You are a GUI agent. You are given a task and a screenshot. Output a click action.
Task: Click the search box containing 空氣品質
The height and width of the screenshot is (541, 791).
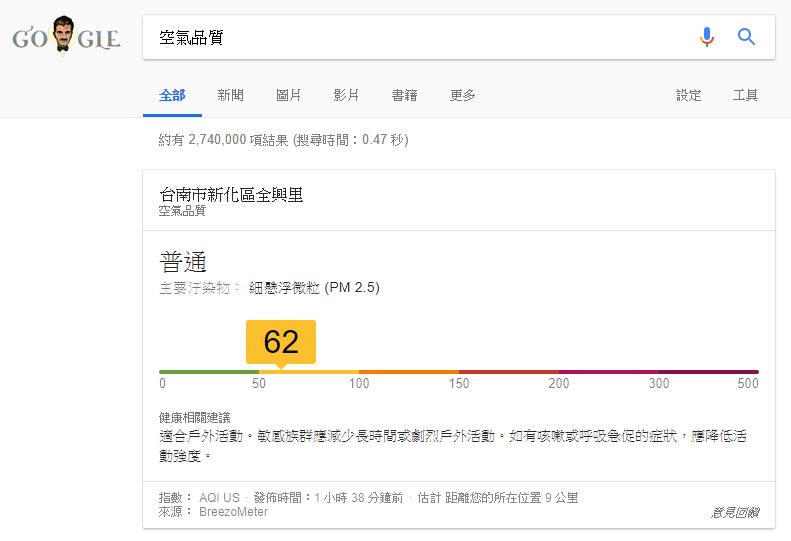click(x=420, y=37)
